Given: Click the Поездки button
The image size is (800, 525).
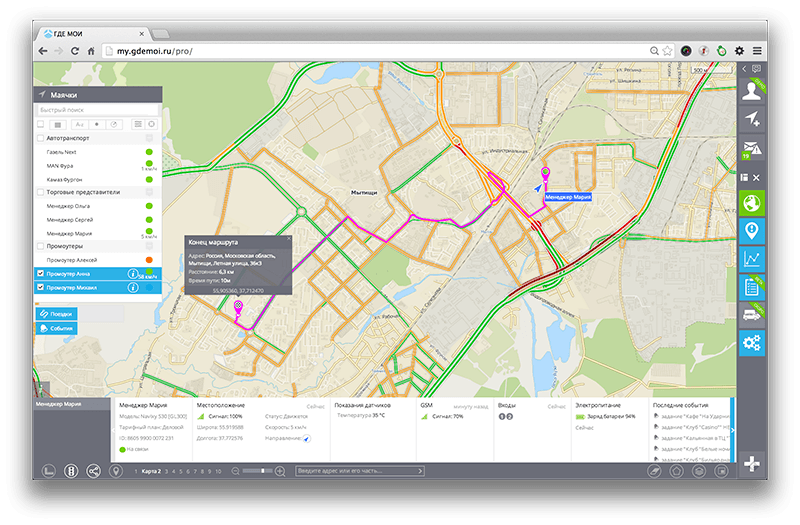Looking at the screenshot, I should (57, 313).
